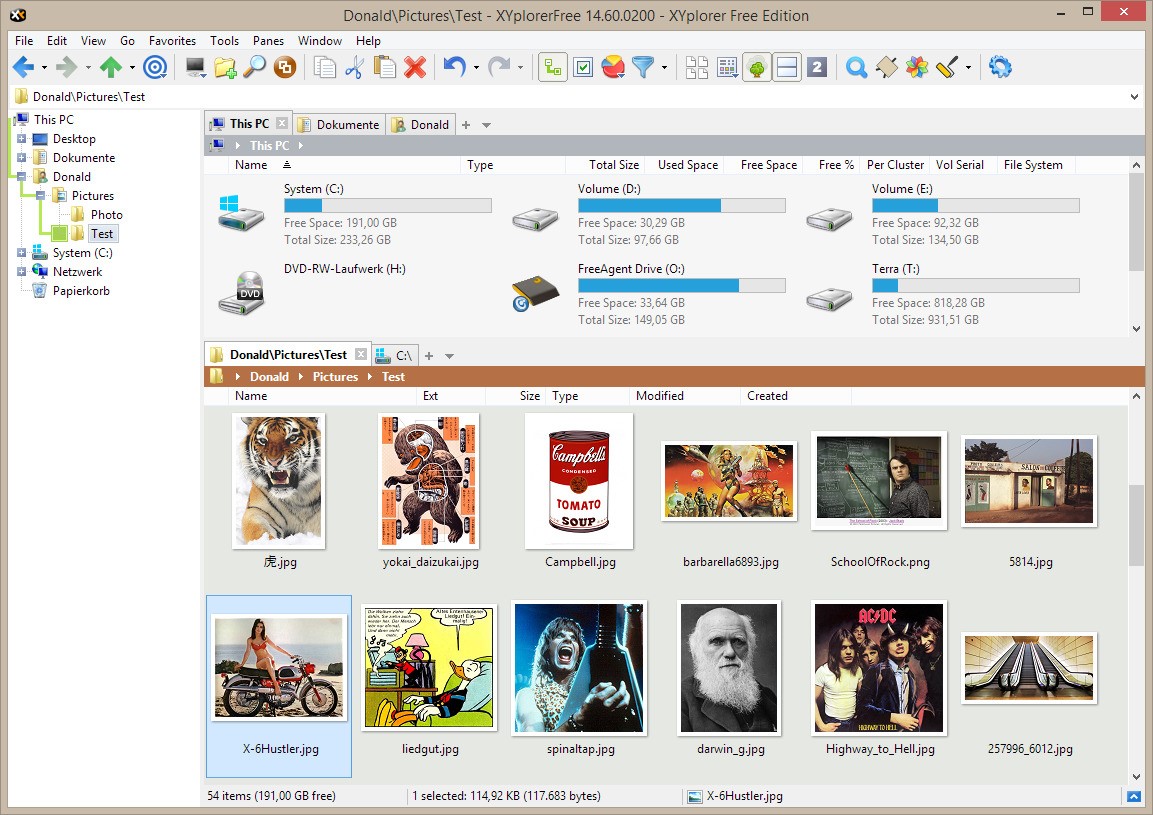Click the Quick Search blue magnifier icon
The height and width of the screenshot is (815, 1153).
coord(856,68)
